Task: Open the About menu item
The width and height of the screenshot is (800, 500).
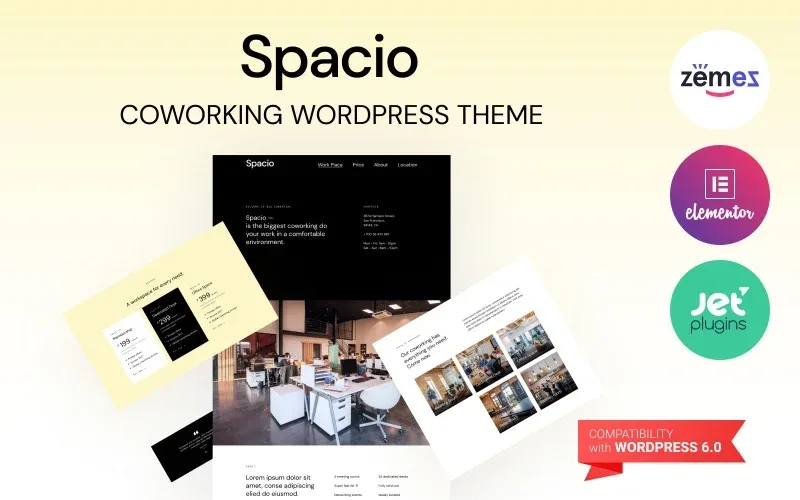Action: pos(381,165)
